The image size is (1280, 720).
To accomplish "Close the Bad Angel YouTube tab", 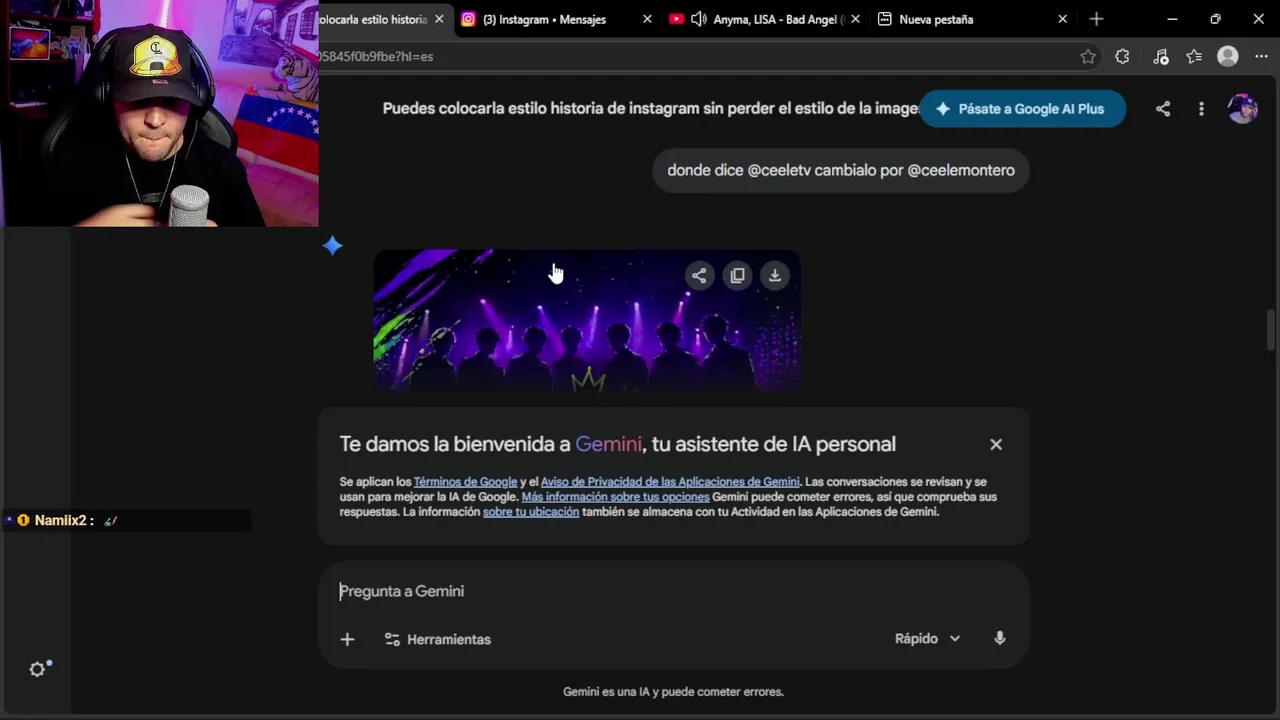I will (855, 19).
